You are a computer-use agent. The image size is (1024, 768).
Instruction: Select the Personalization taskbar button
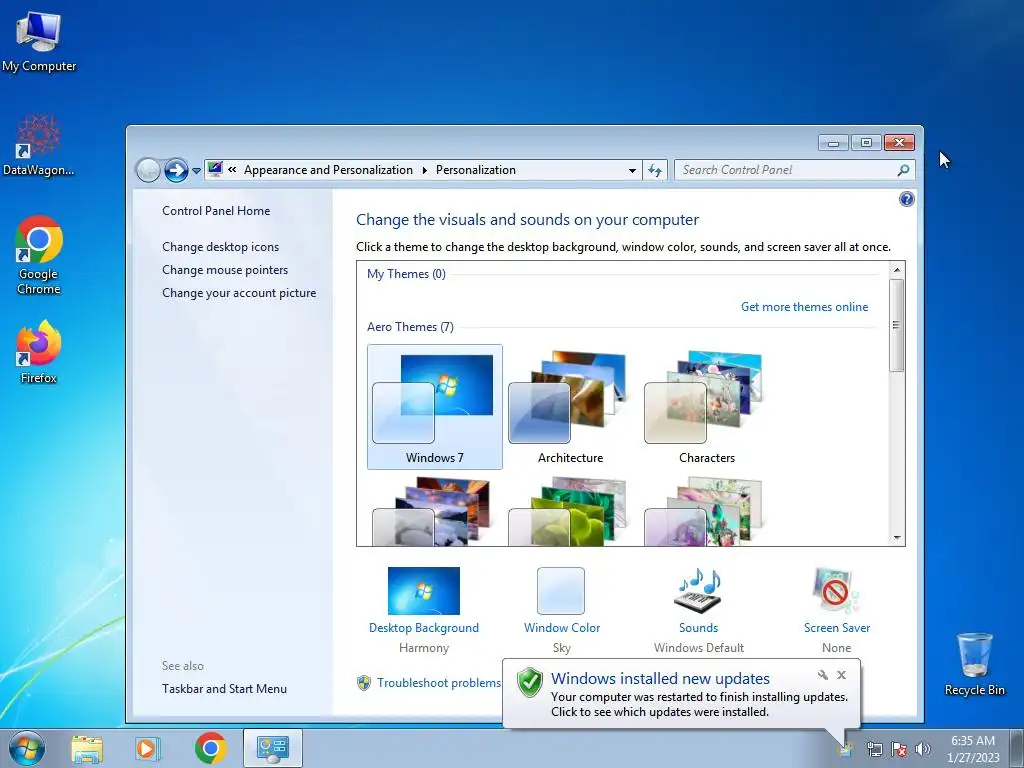click(272, 748)
